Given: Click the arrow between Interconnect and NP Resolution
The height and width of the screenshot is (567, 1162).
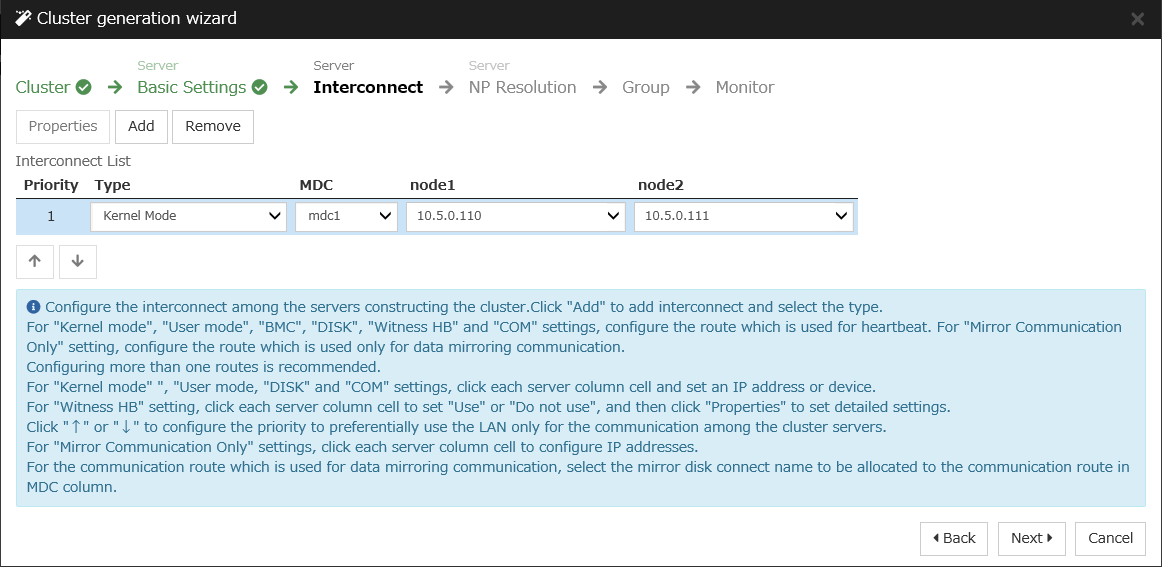Looking at the screenshot, I should (x=446, y=87).
